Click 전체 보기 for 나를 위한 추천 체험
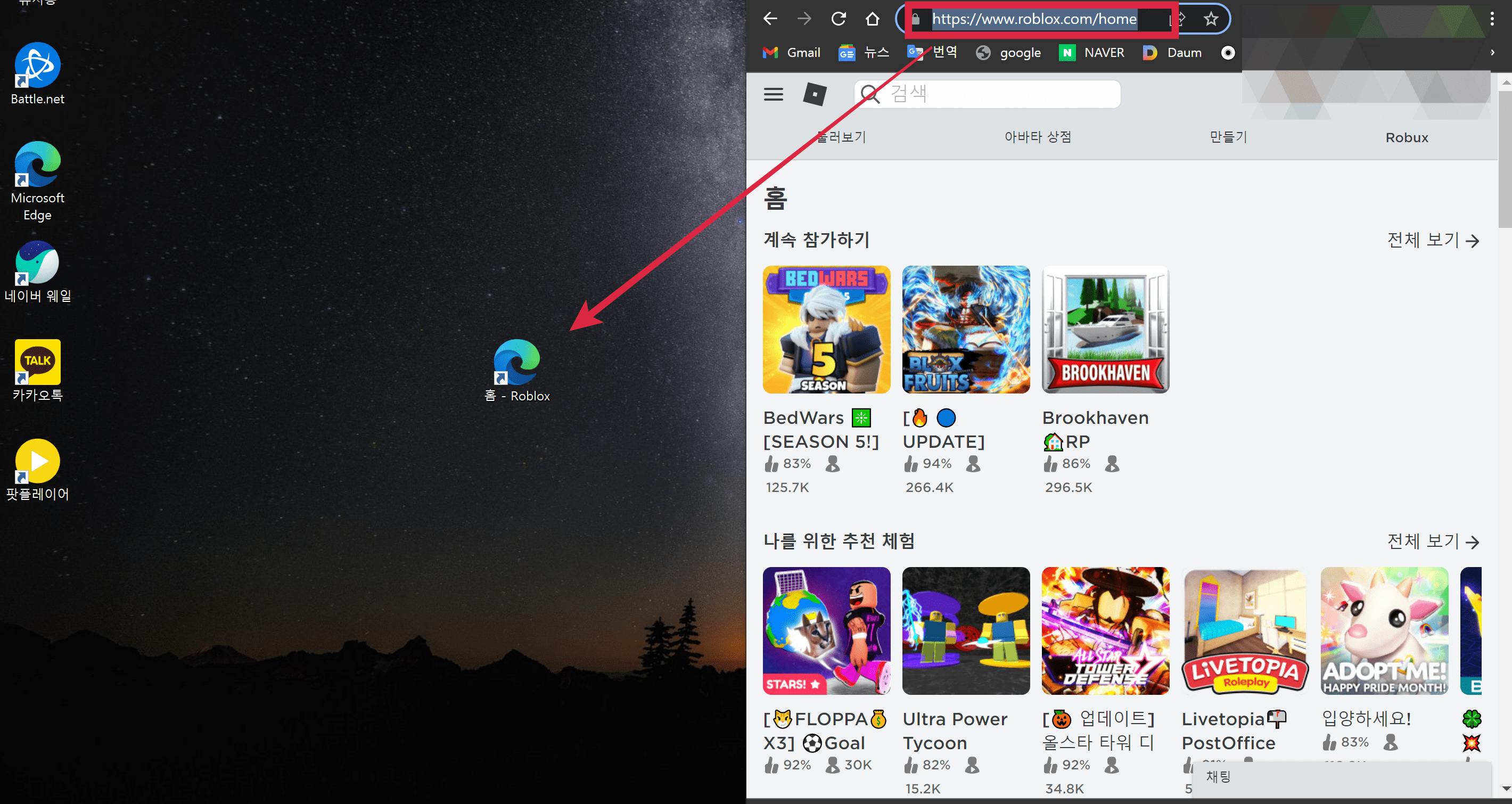This screenshot has height=804, width=1512. coord(1433,540)
